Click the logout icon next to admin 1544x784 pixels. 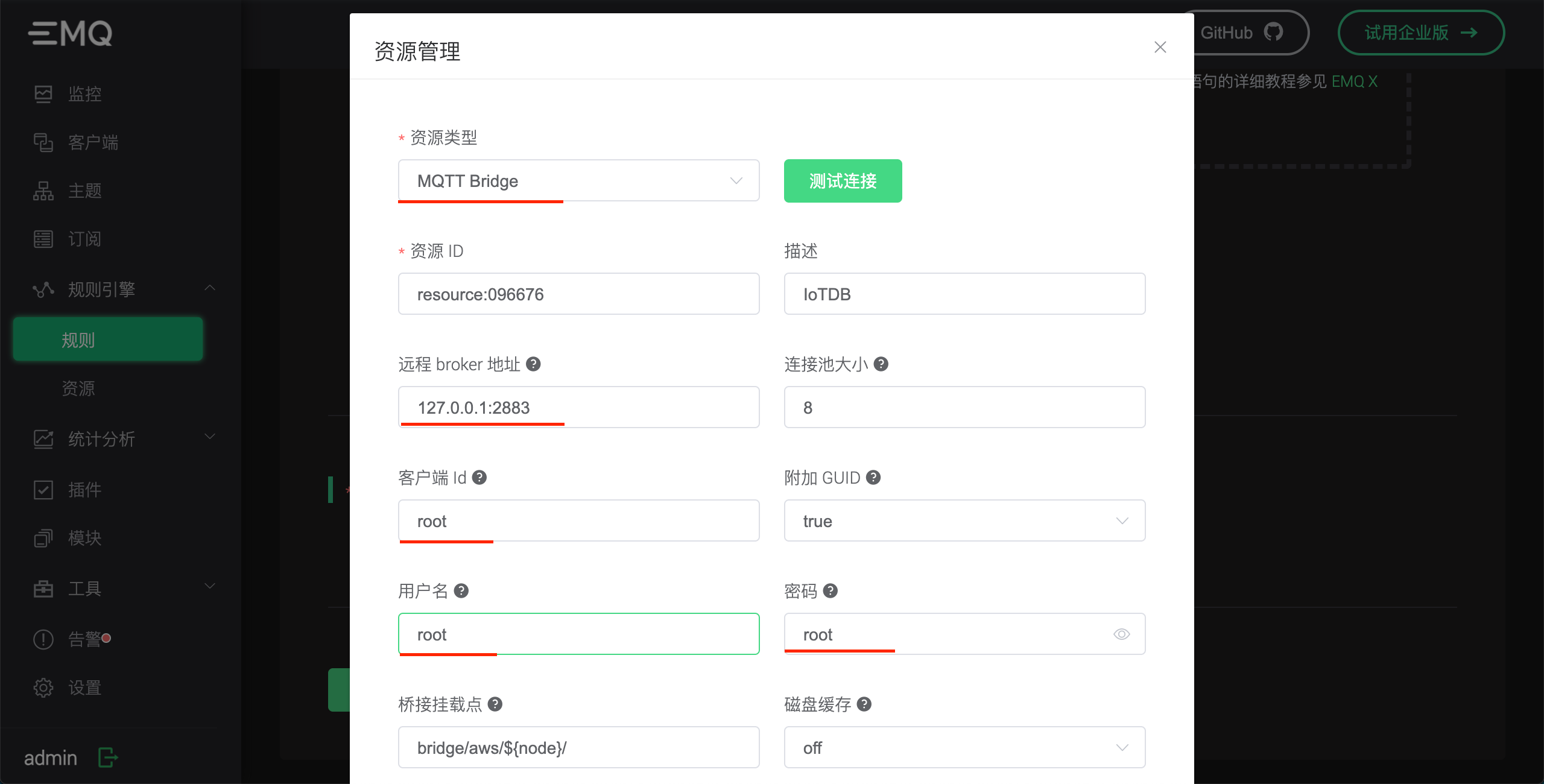(x=107, y=758)
